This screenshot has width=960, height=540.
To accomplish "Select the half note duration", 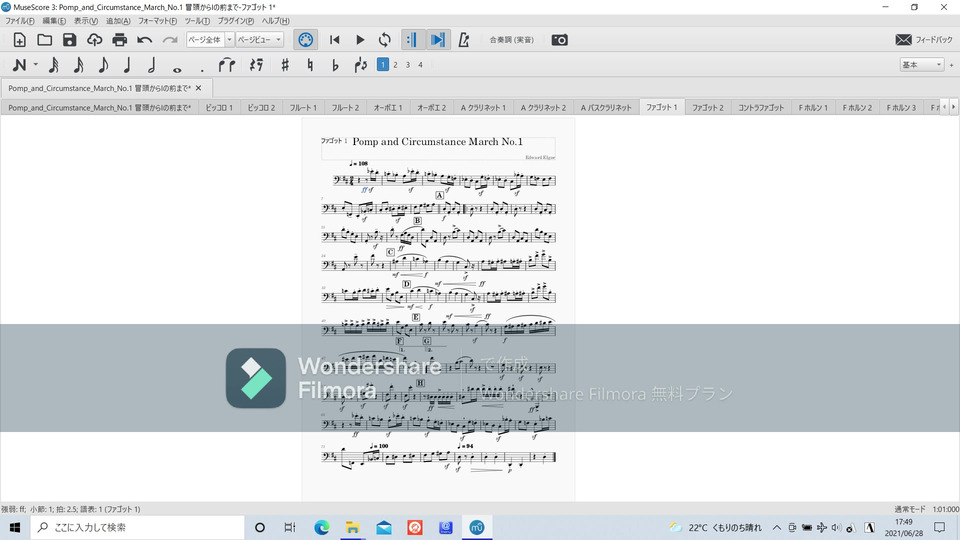I will point(152,65).
